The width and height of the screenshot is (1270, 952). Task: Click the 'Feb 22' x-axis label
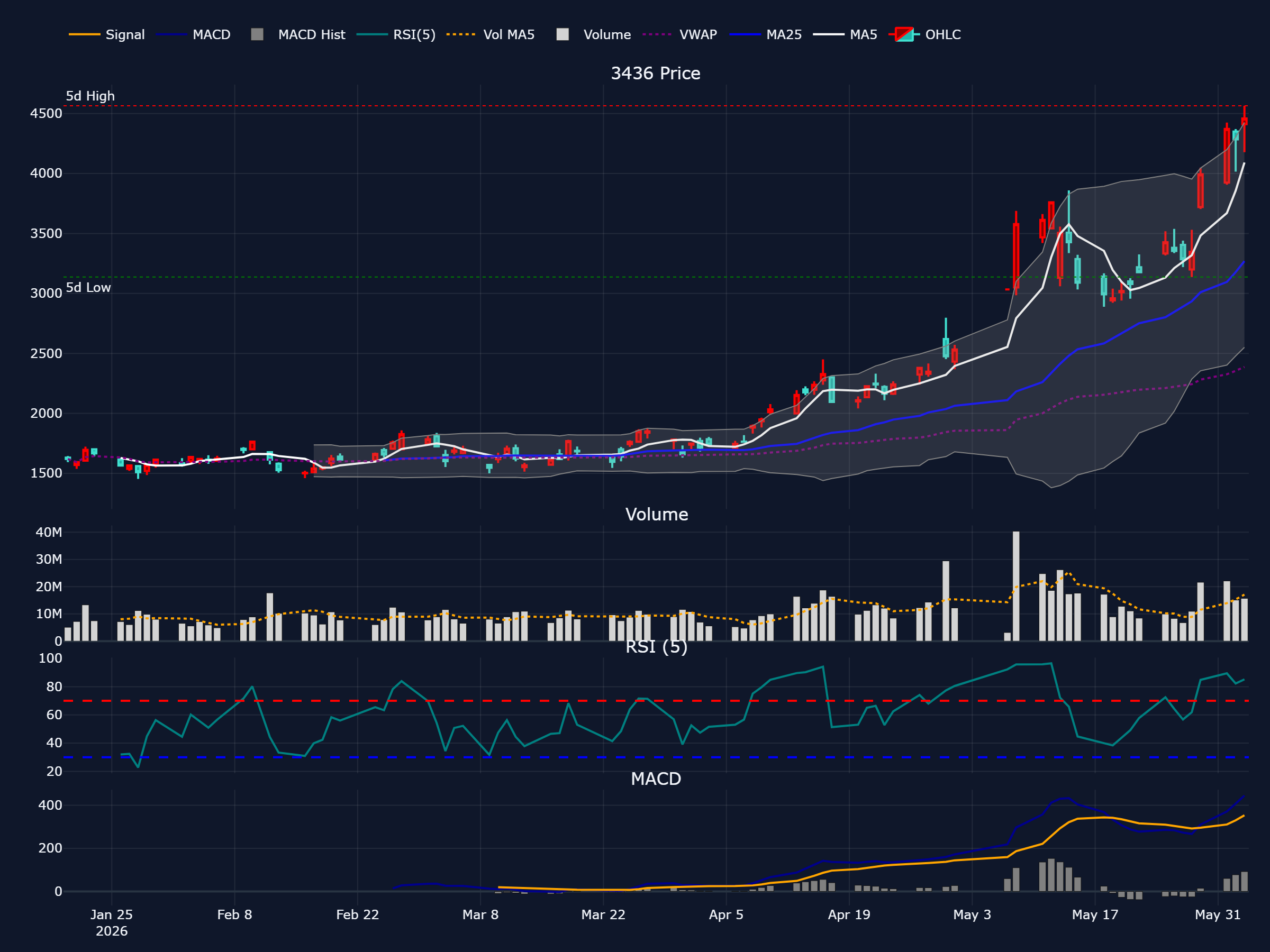(x=358, y=914)
